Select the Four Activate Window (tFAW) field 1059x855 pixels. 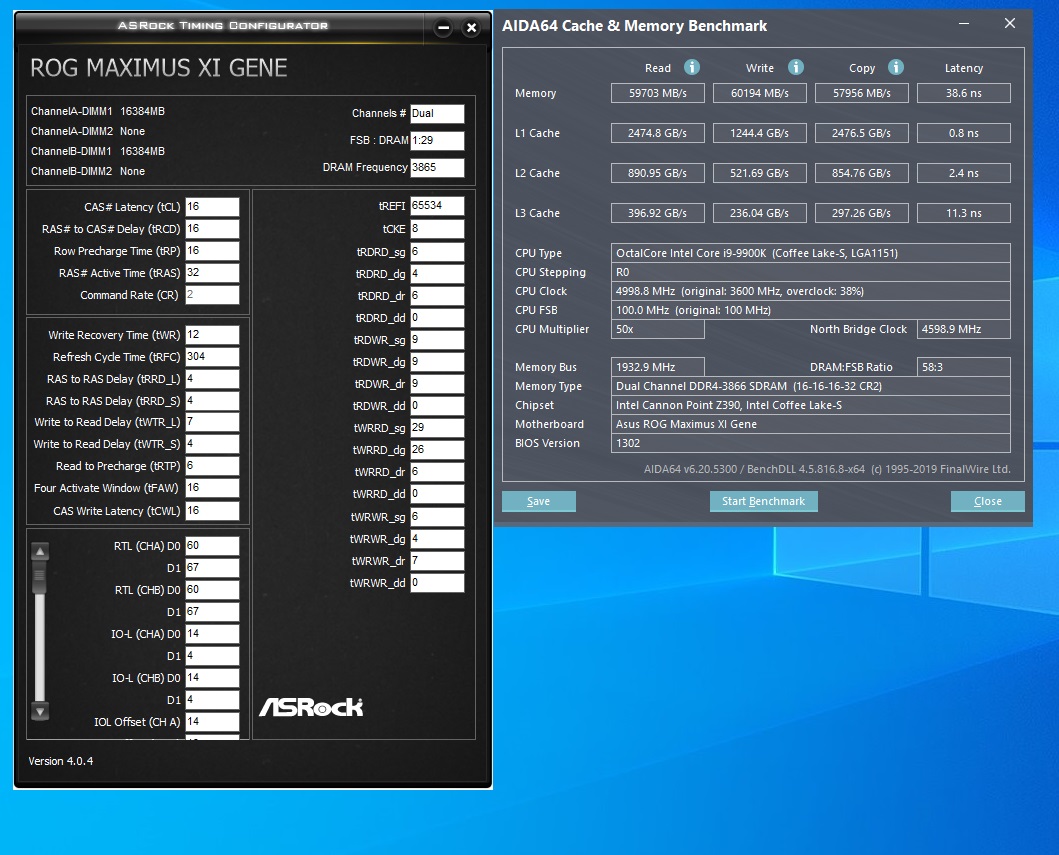[x=212, y=488]
